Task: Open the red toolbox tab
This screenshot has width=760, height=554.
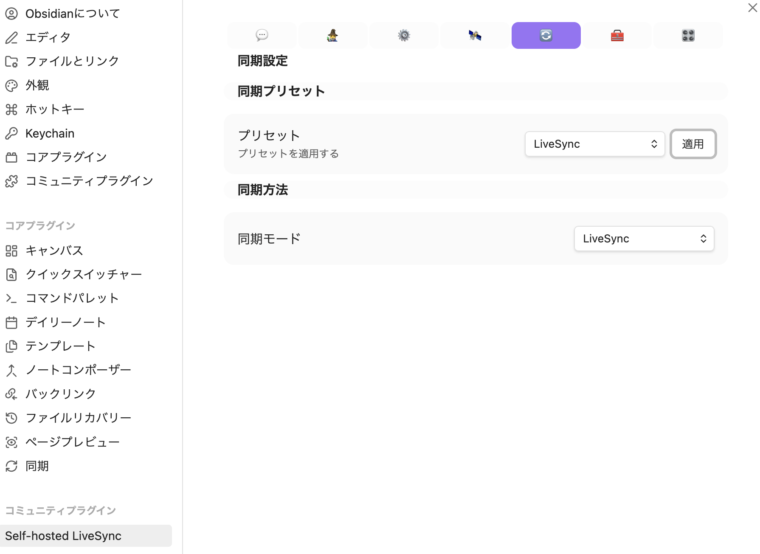Action: [617, 35]
